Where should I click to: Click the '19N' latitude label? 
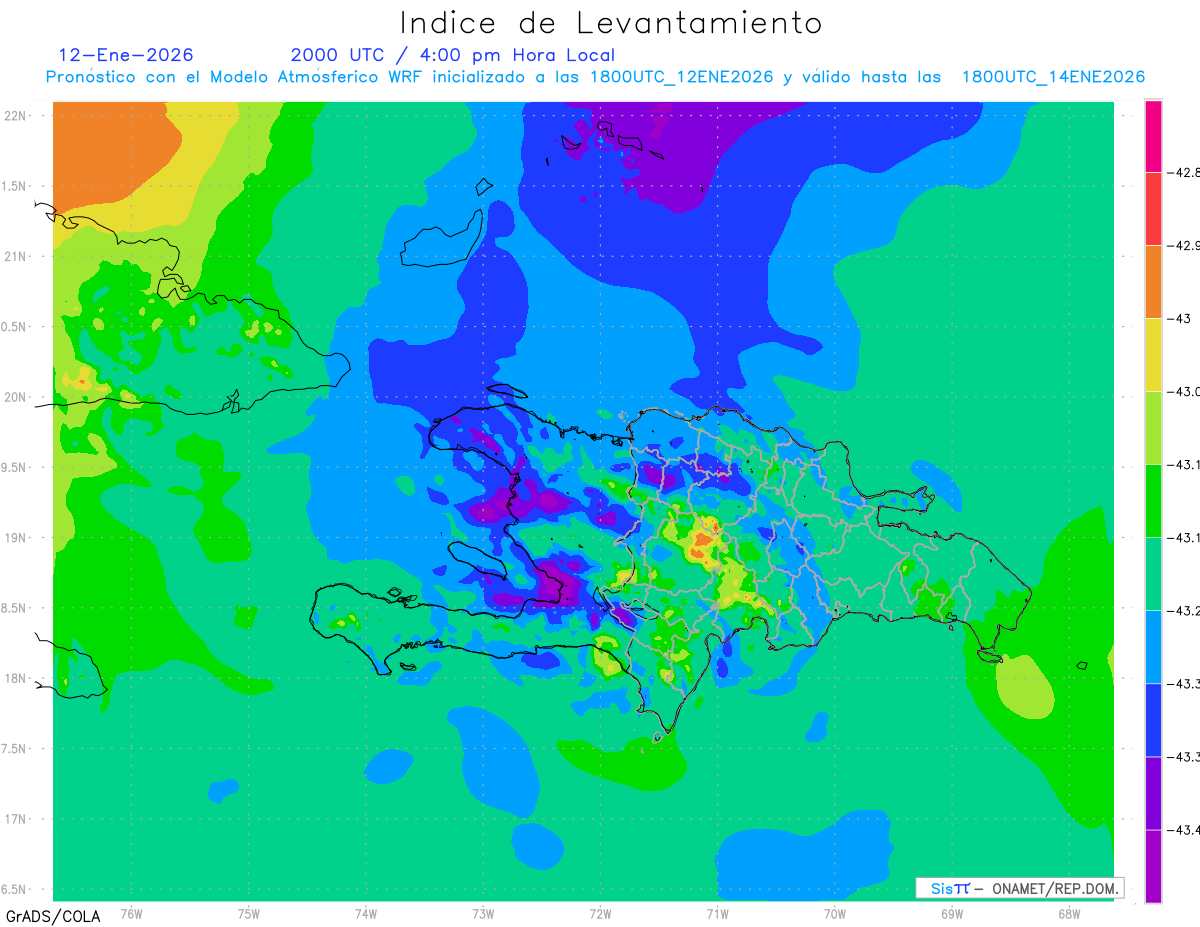pyautogui.click(x=16, y=538)
